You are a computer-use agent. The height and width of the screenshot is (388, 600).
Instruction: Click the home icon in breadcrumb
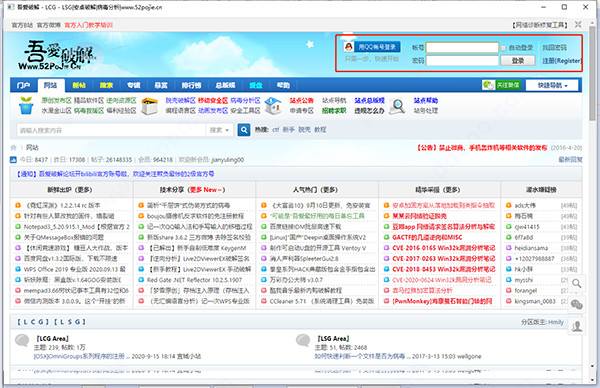click(x=13, y=147)
